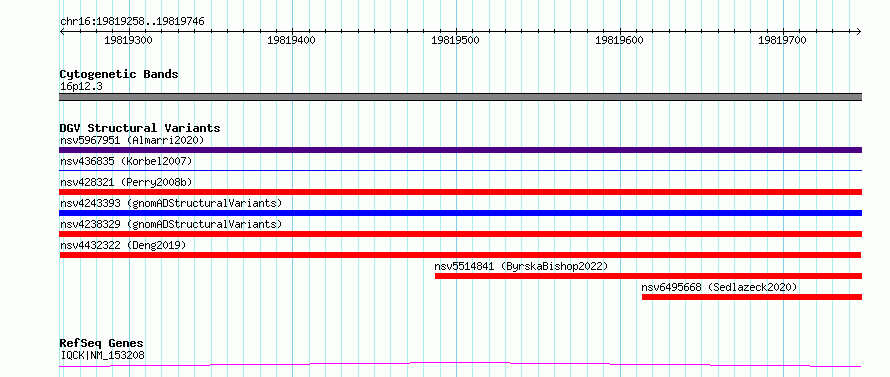Click the purple nsv5967951 variant bar
Screen dimensions: 890x377
click(x=460, y=150)
